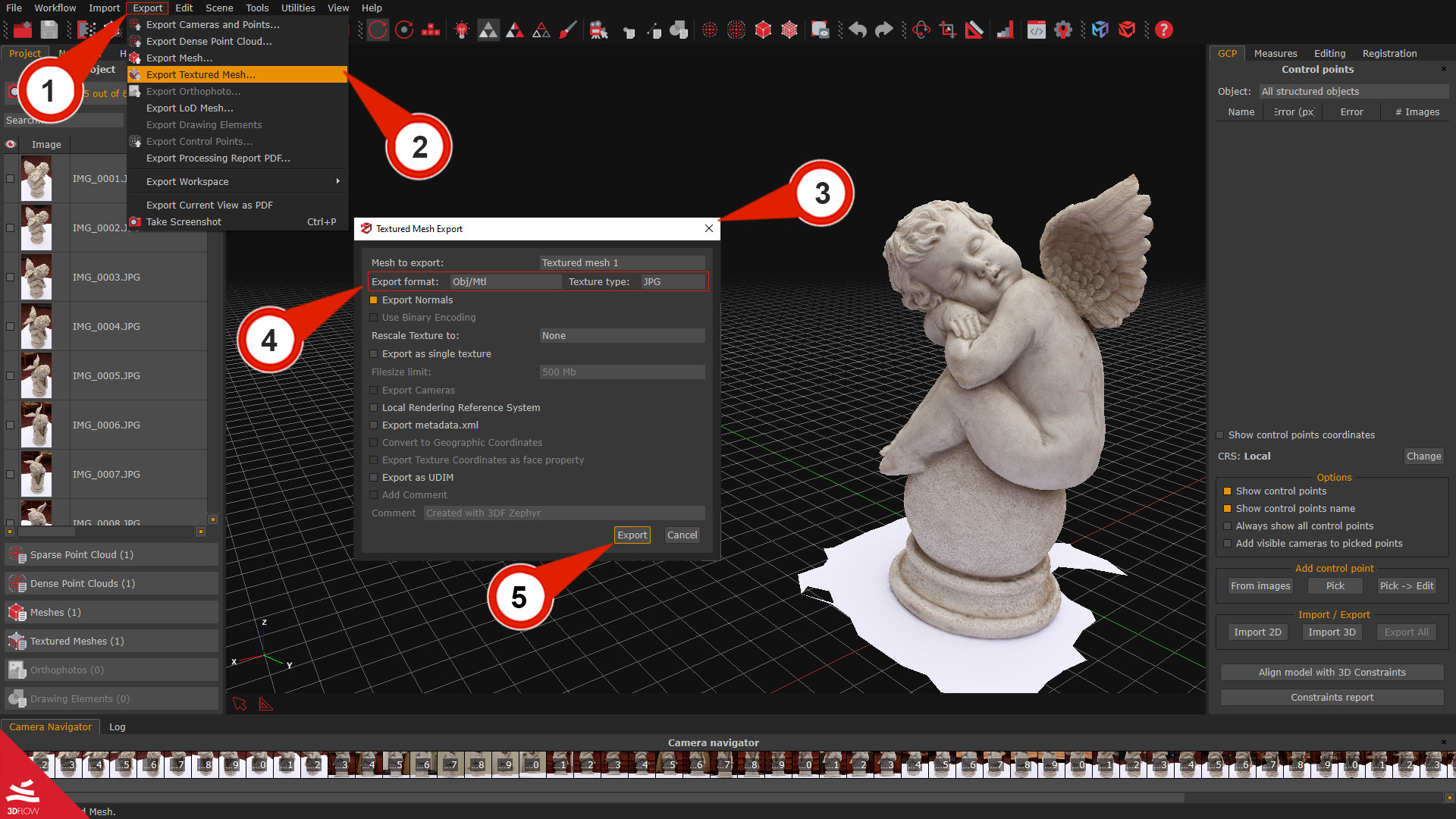Open the Workflow menu
Viewport: 1456px width, 819px height.
(x=55, y=8)
